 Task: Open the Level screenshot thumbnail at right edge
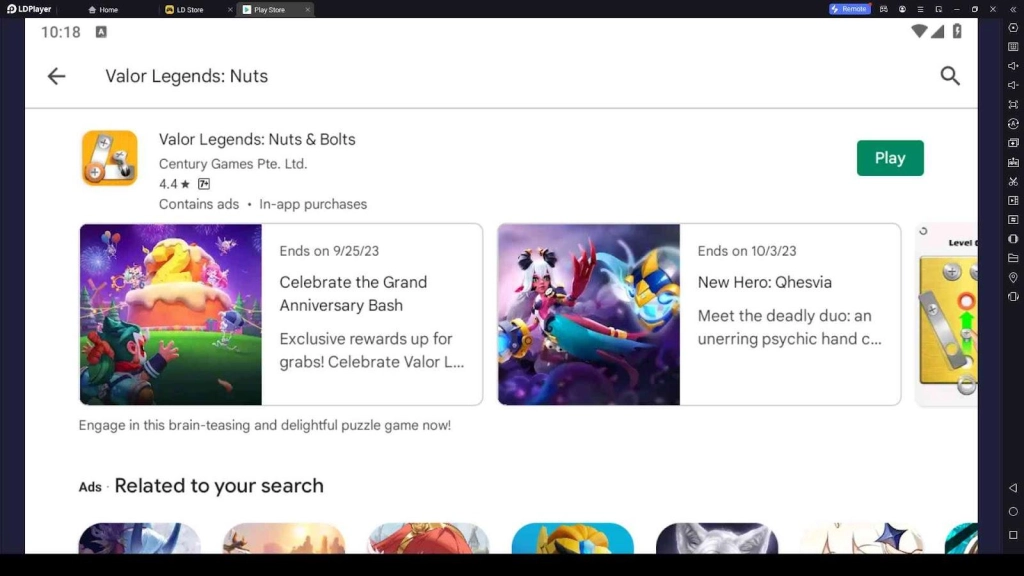pos(948,315)
